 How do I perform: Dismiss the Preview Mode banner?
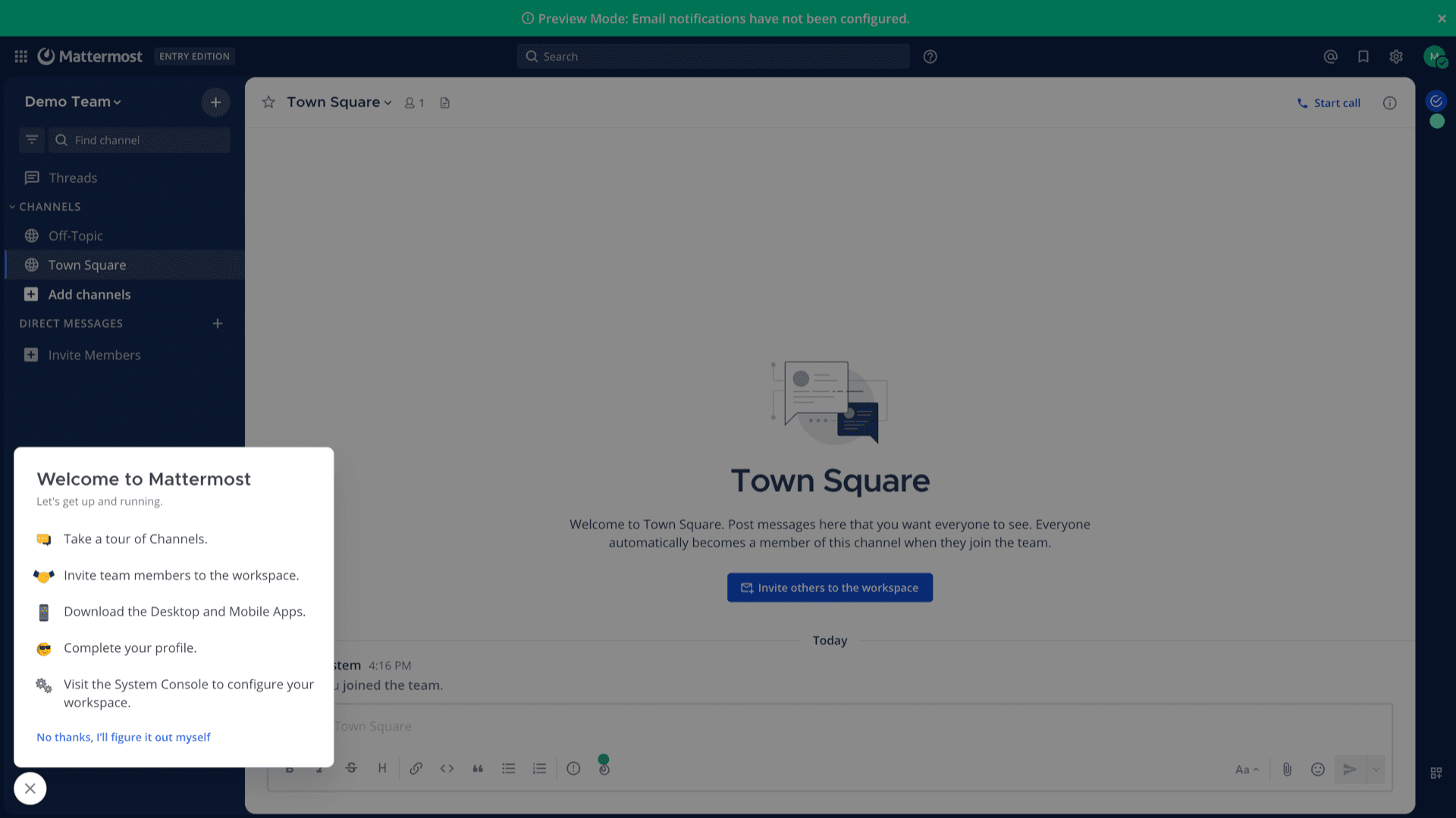[x=1442, y=18]
